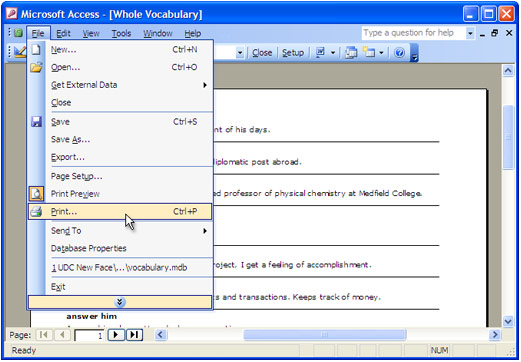521x362 pixels.
Task: Open the View menu
Action: click(91, 33)
